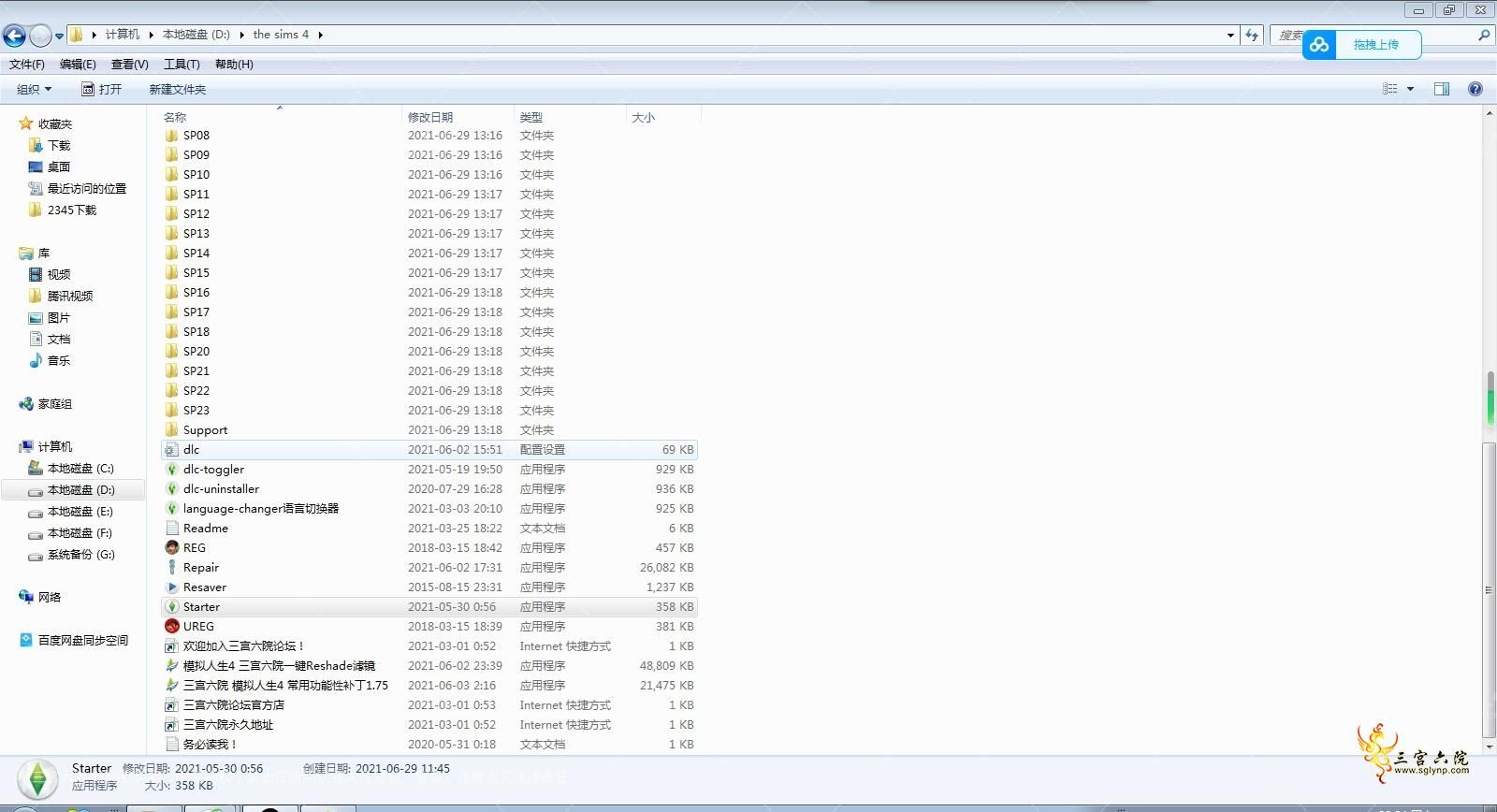
Task: Open the 工具(T) menu
Action: coord(182,65)
